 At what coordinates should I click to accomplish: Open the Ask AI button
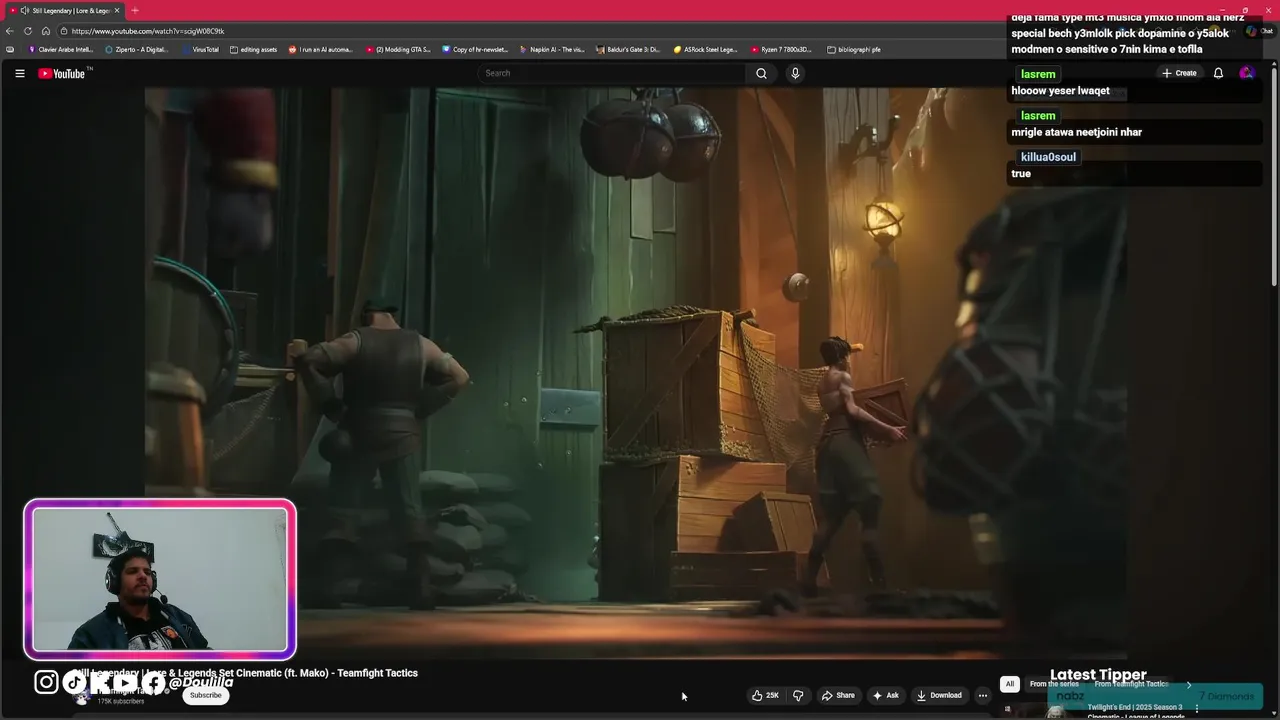886,695
